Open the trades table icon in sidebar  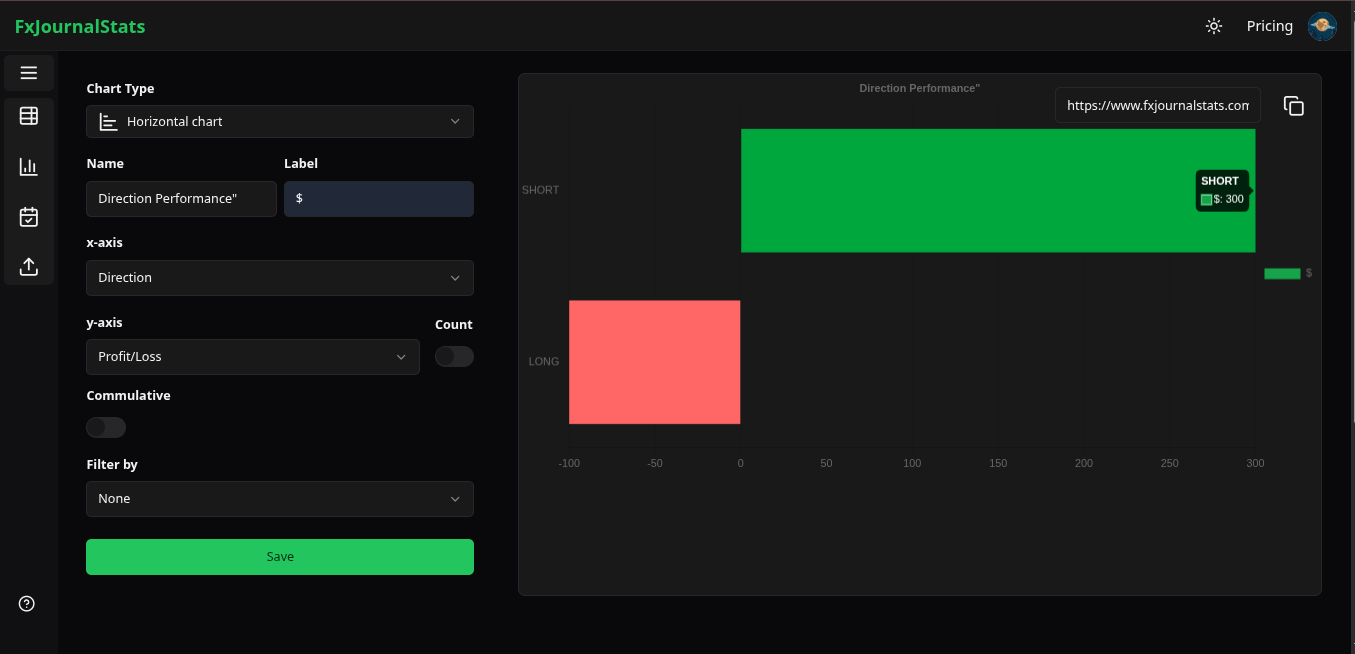coord(29,116)
